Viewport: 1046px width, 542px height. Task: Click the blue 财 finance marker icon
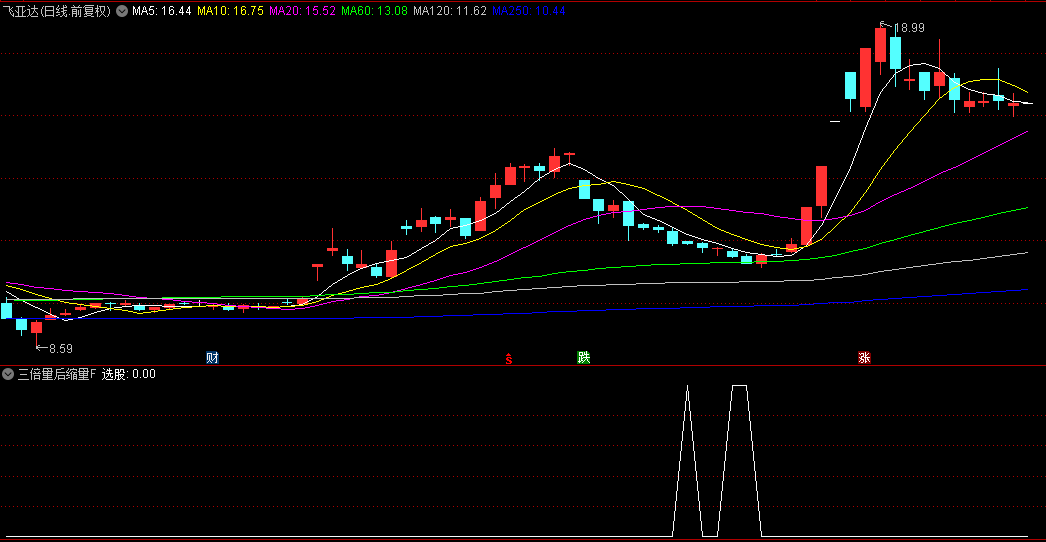pos(212,357)
